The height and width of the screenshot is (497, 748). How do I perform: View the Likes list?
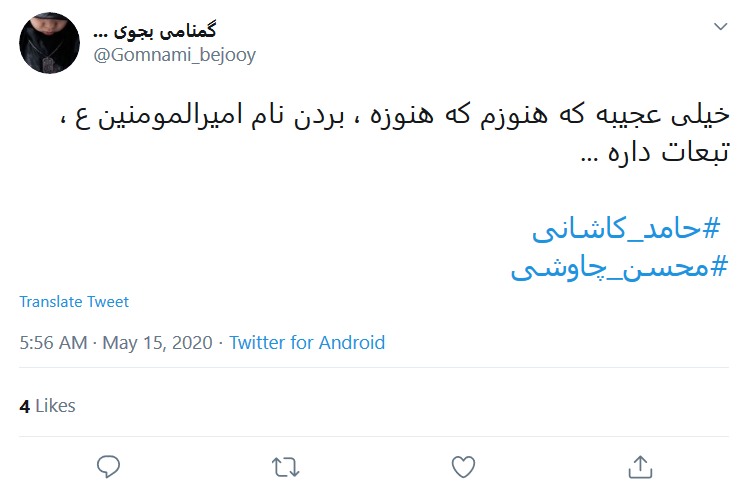tap(55, 406)
